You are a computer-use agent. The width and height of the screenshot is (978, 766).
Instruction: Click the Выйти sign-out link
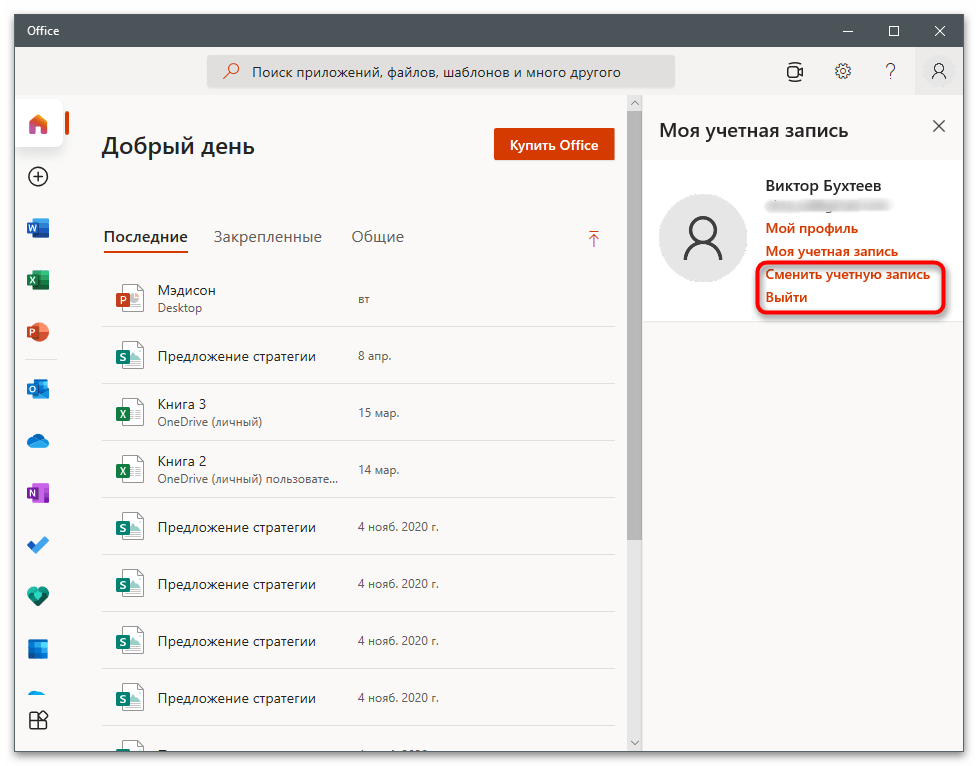pyautogui.click(x=786, y=298)
